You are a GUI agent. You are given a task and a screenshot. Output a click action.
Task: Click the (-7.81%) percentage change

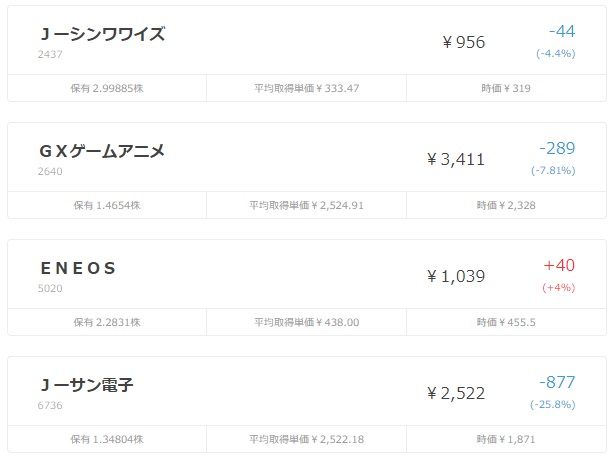pos(553,170)
